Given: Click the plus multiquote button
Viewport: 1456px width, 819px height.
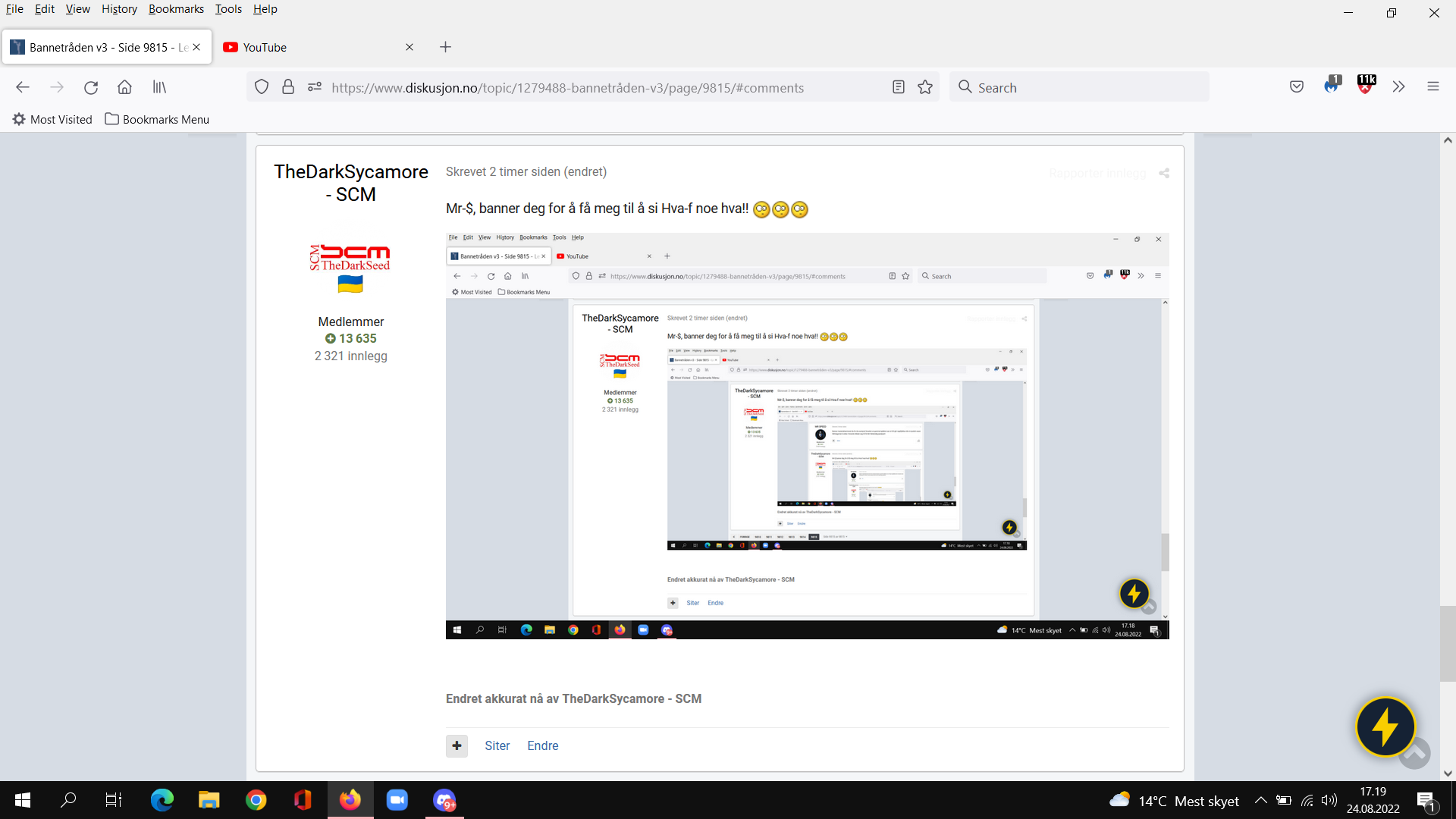Looking at the screenshot, I should (457, 745).
